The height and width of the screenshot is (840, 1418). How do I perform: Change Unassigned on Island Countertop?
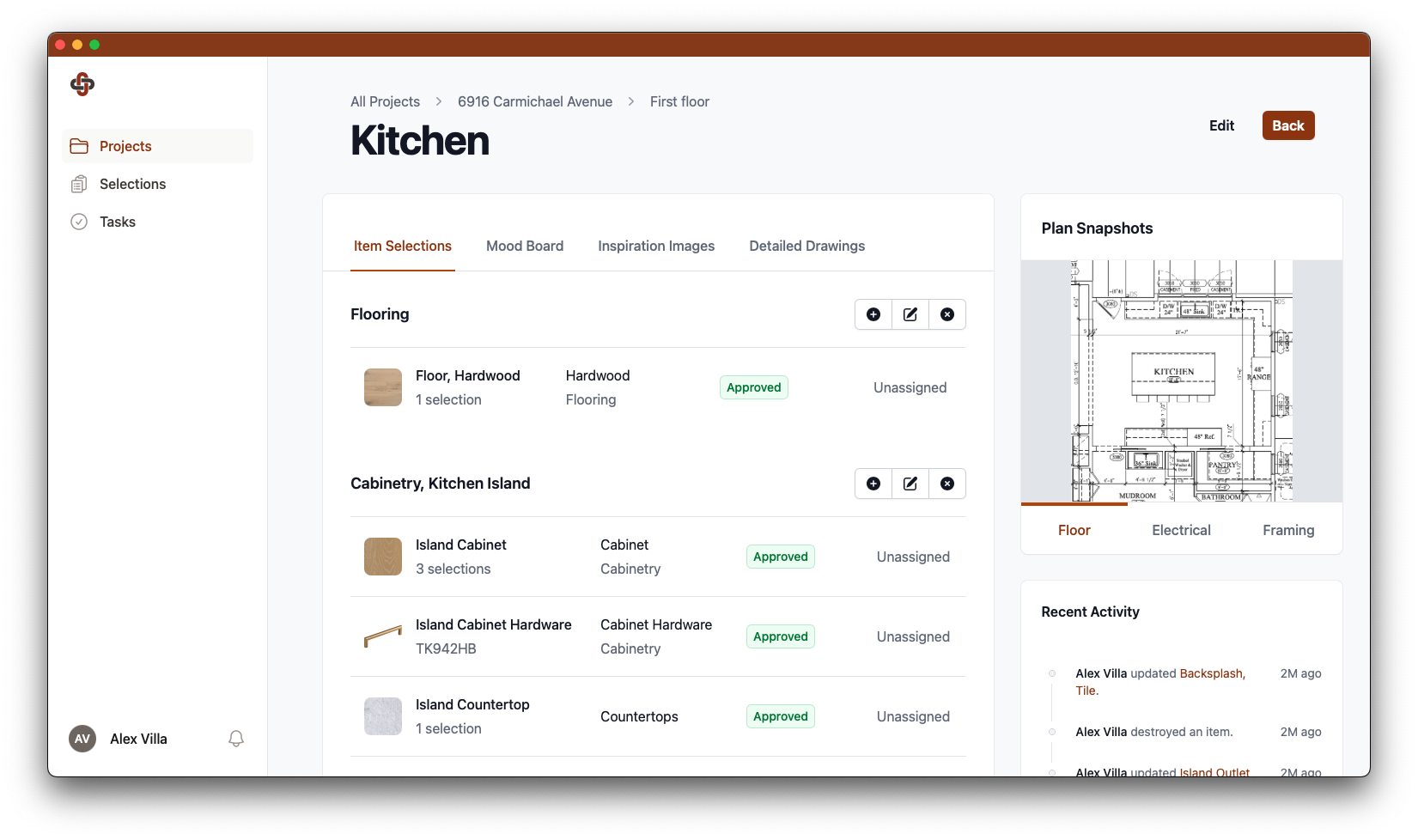(x=913, y=716)
